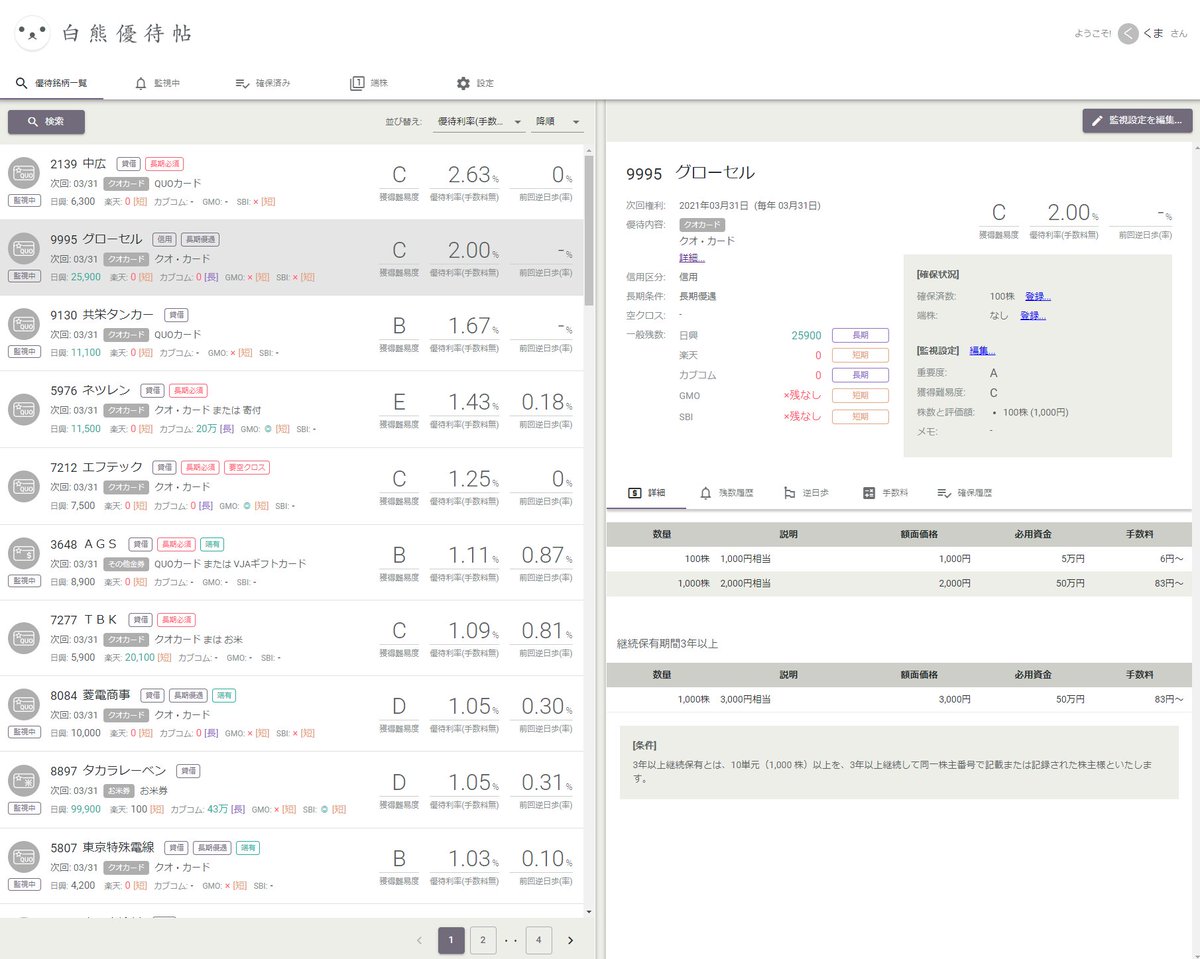Click the 25900 日興 remaining count

pyautogui.click(x=806, y=336)
